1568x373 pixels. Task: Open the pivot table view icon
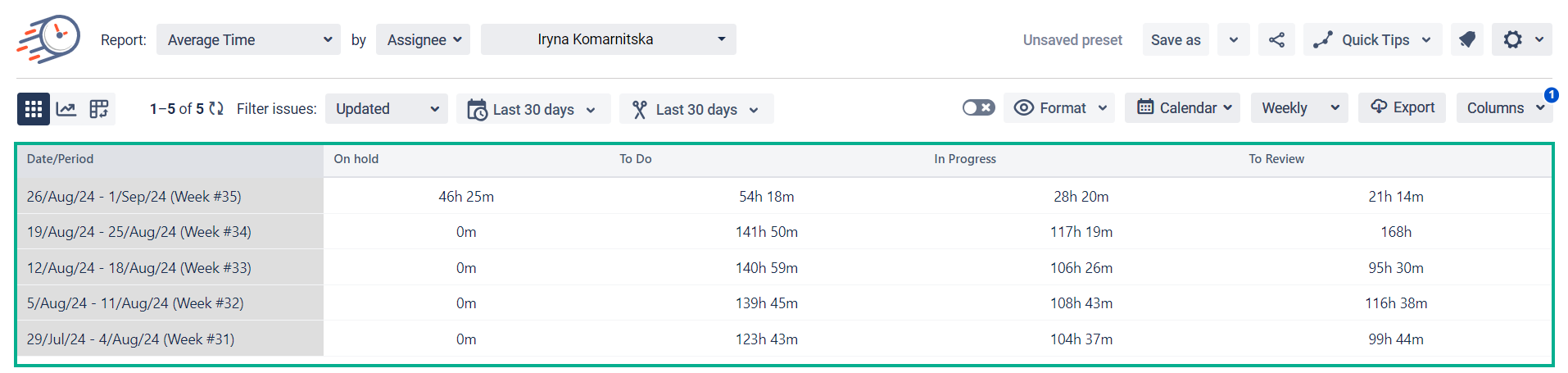pos(99,109)
